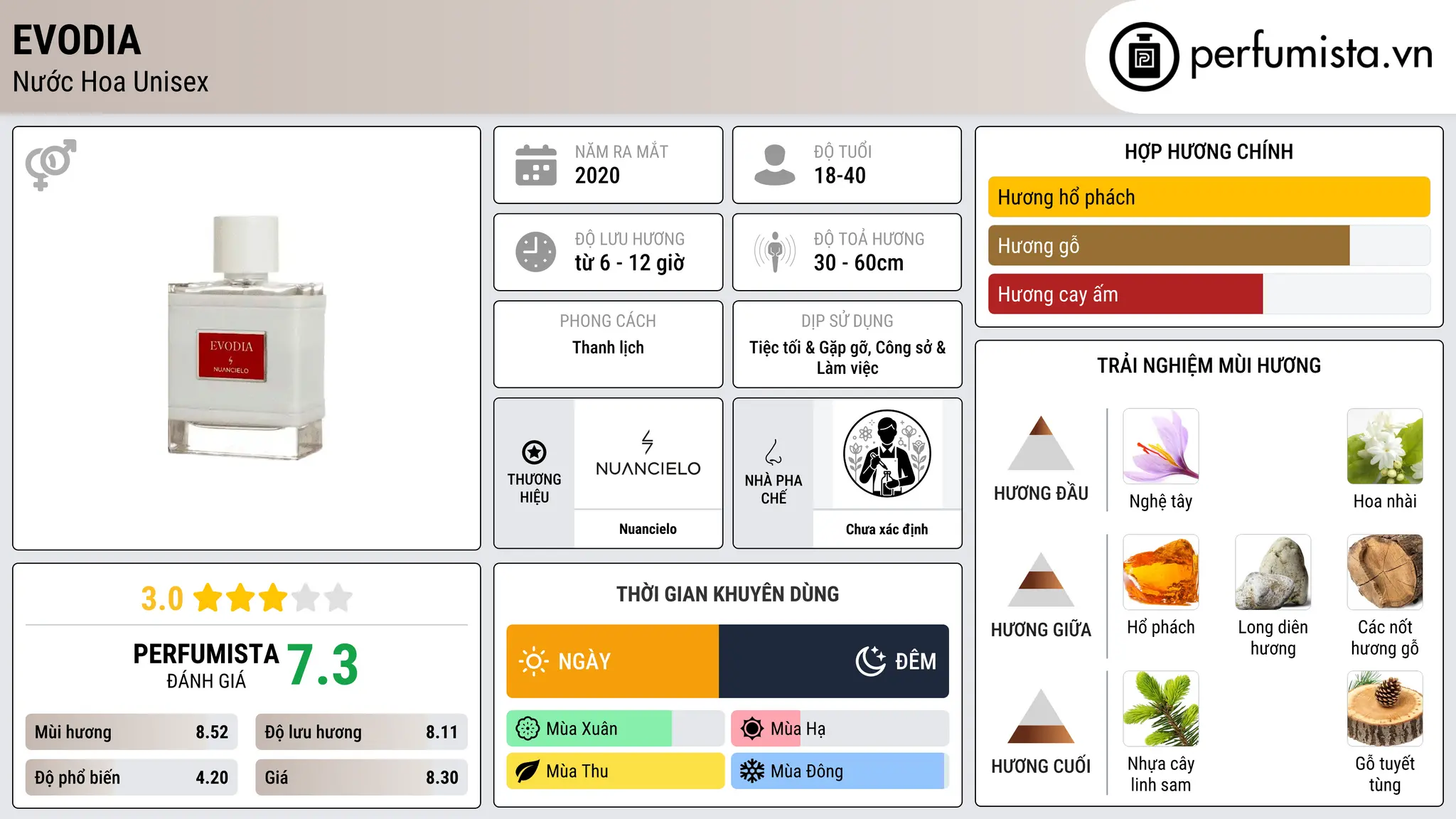Click the Nuancielo brand logo
Image resolution: width=1456 pixels, height=819 pixels.
pyautogui.click(x=648, y=454)
